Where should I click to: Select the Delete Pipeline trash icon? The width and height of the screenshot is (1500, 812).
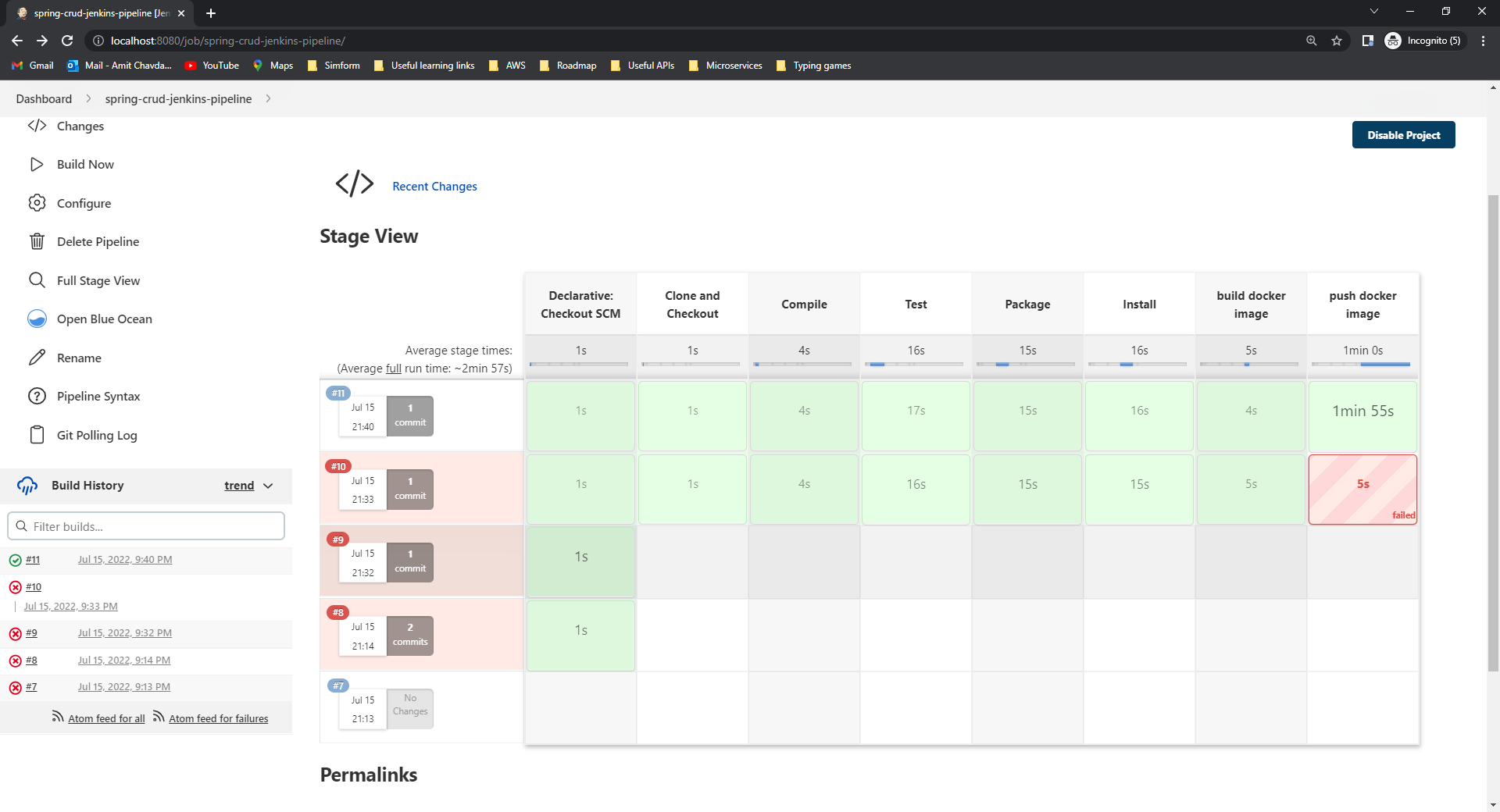coord(37,241)
